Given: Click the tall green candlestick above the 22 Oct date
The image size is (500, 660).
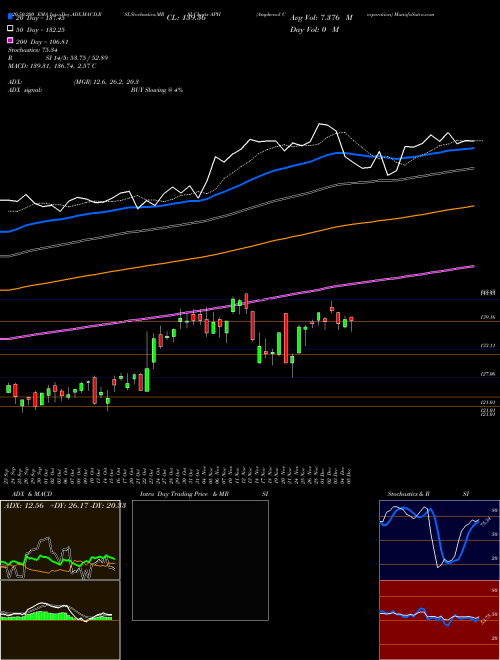Looking at the screenshot, I should (147, 380).
